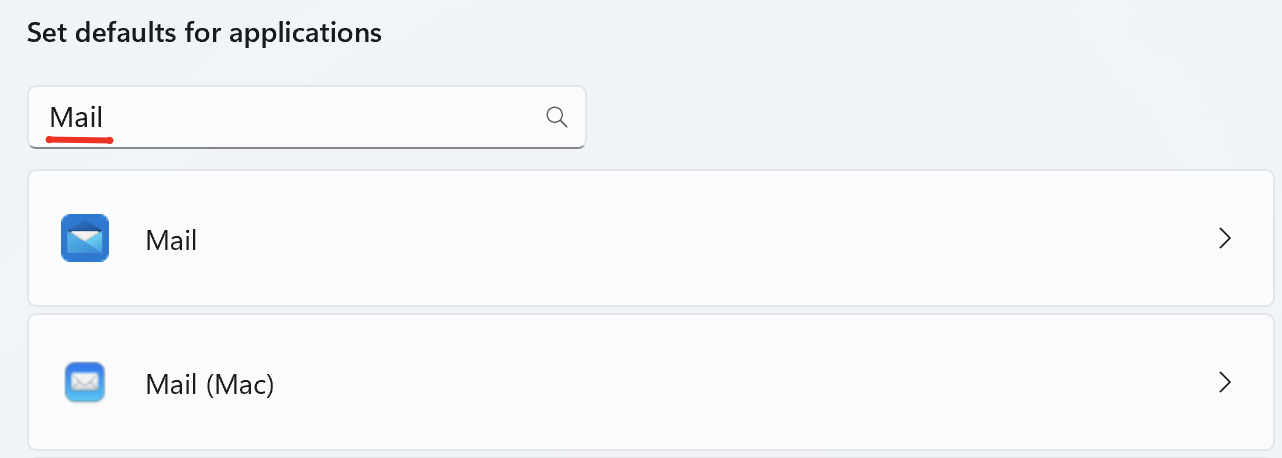Image resolution: width=1282 pixels, height=458 pixels.
Task: Click the magnifying glass search icon
Action: click(x=557, y=117)
